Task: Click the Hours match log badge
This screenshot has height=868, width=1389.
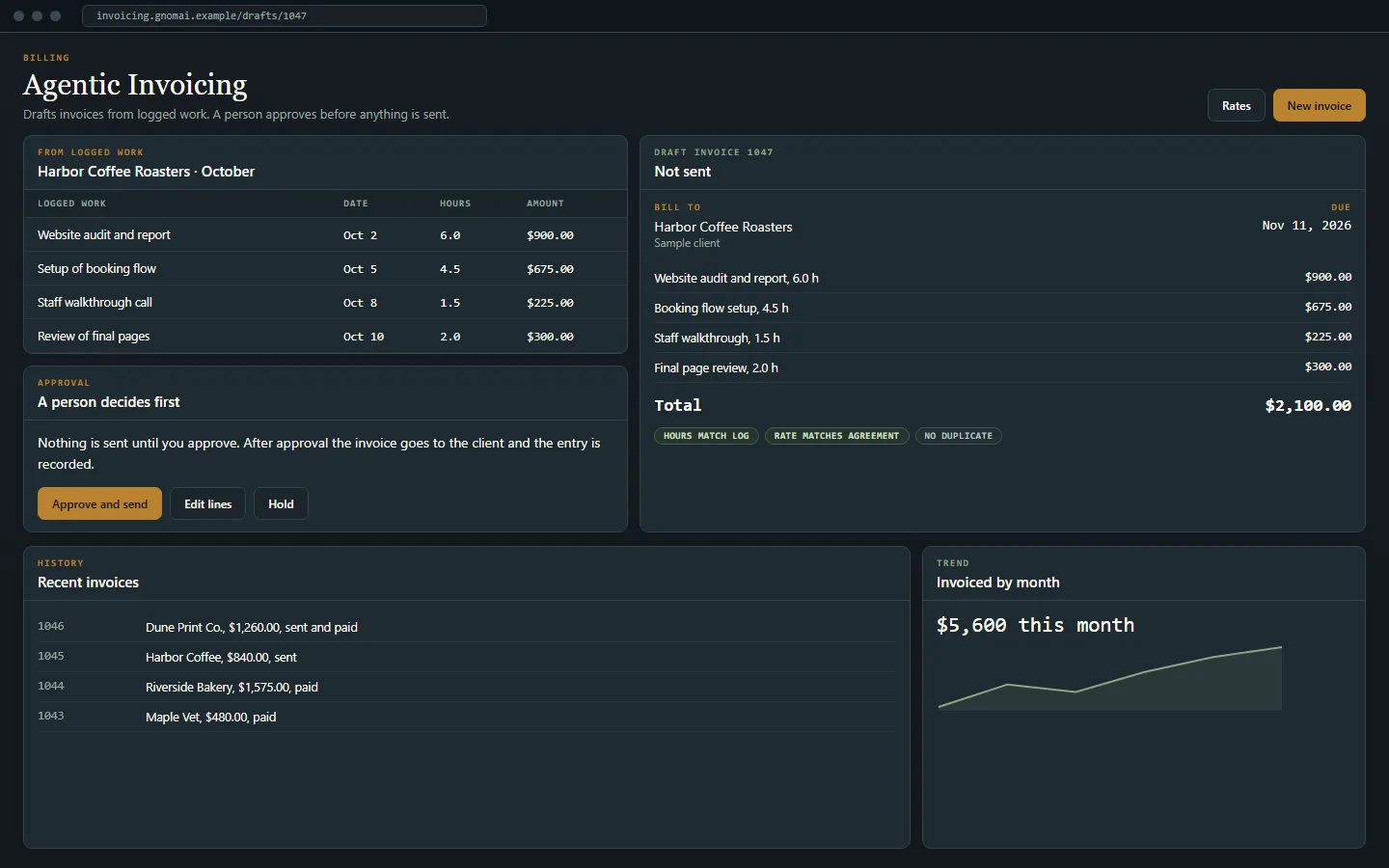Action: click(706, 436)
